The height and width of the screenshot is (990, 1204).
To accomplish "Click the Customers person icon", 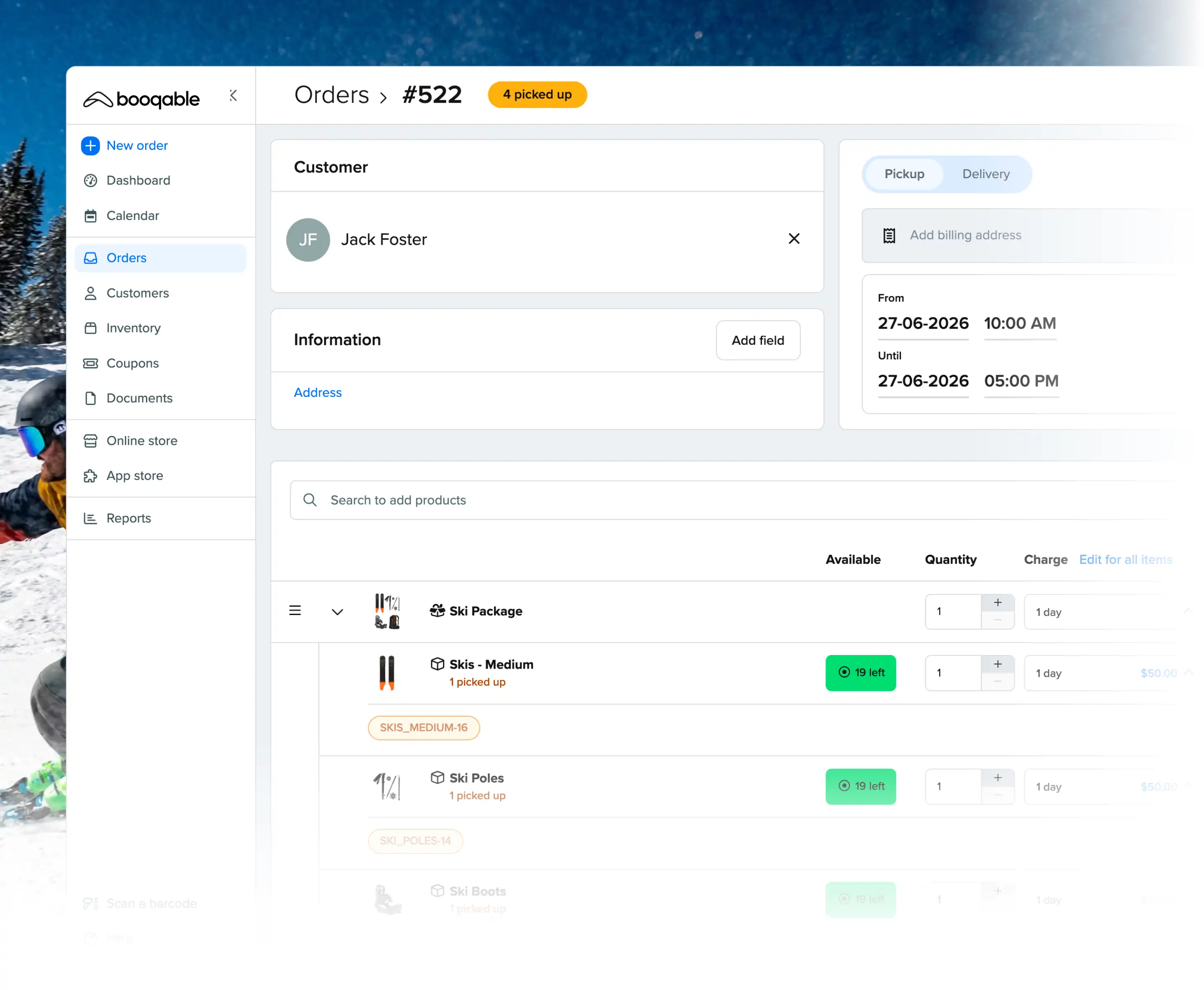I will (91, 293).
